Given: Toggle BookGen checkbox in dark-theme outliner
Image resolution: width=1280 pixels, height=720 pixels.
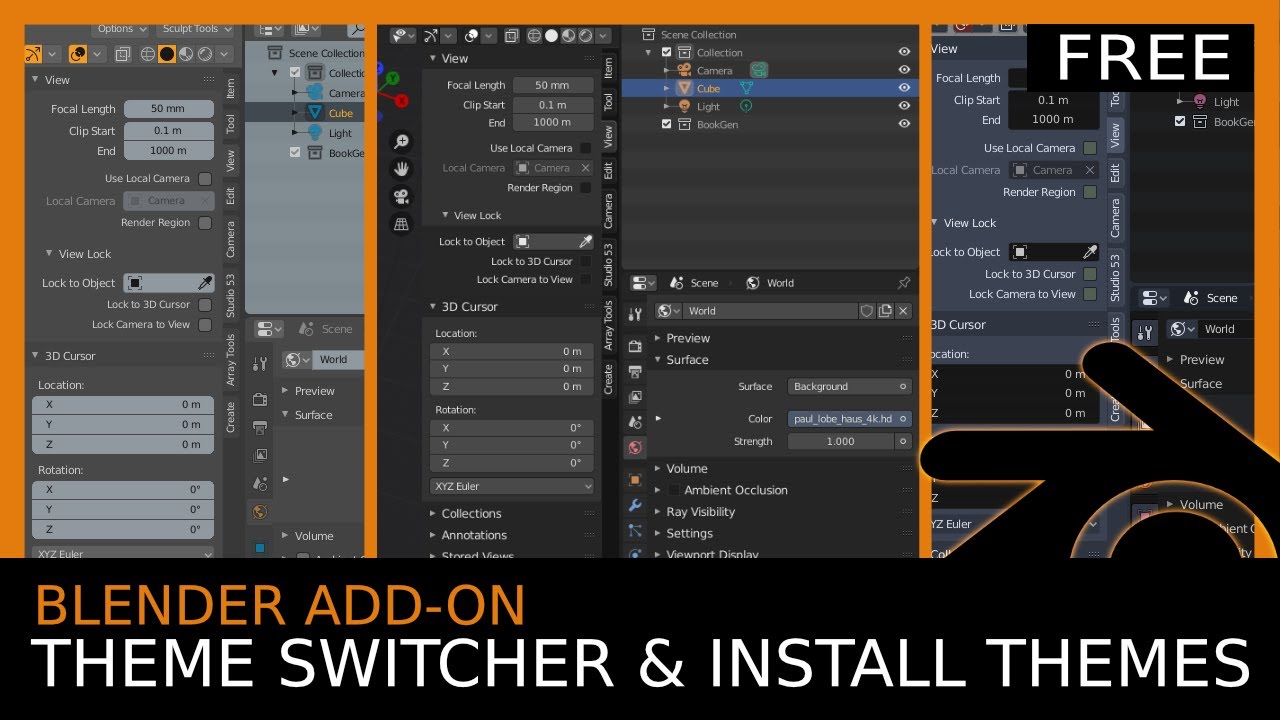Looking at the screenshot, I should click(667, 125).
